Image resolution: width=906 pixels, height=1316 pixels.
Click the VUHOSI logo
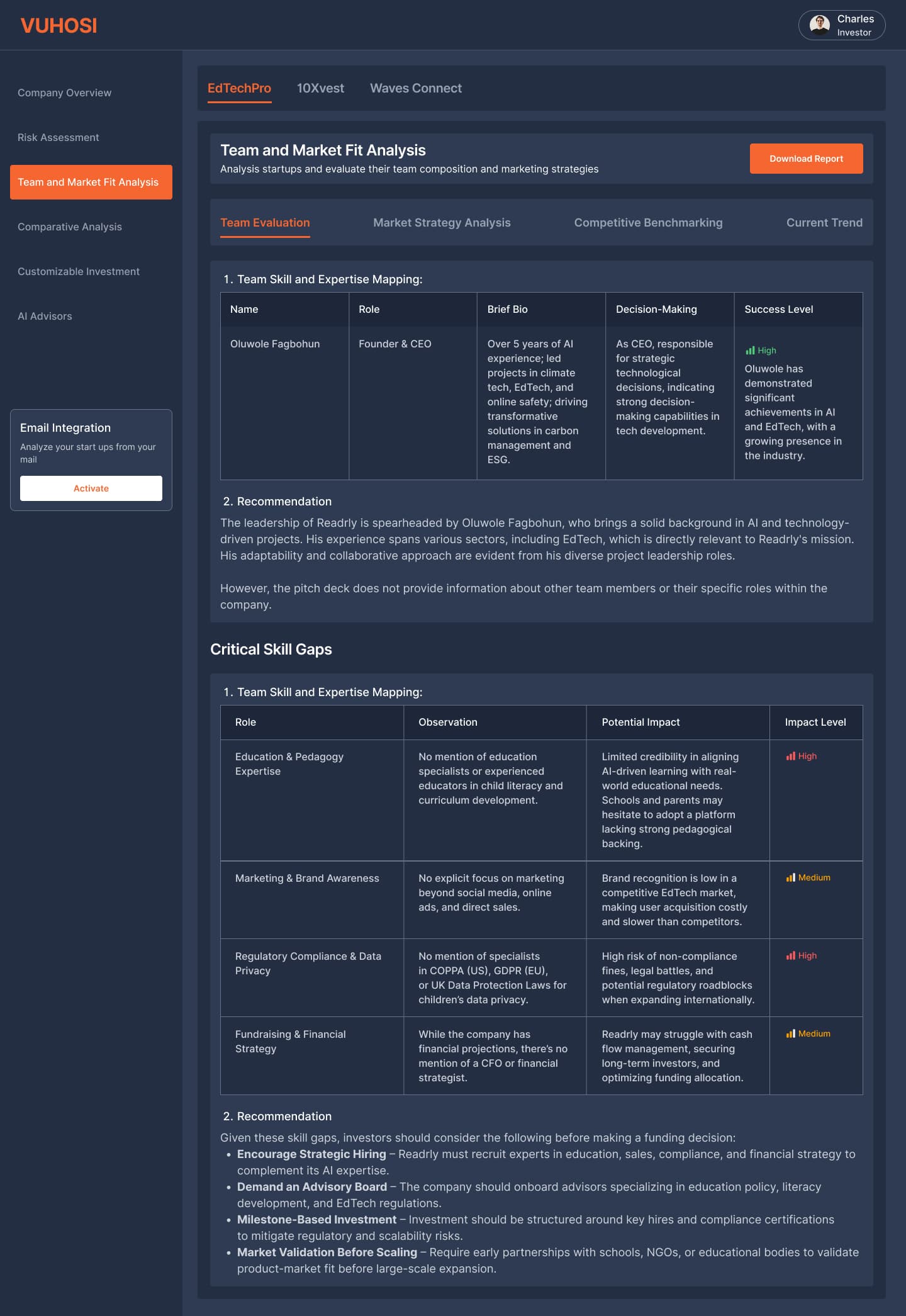[59, 26]
